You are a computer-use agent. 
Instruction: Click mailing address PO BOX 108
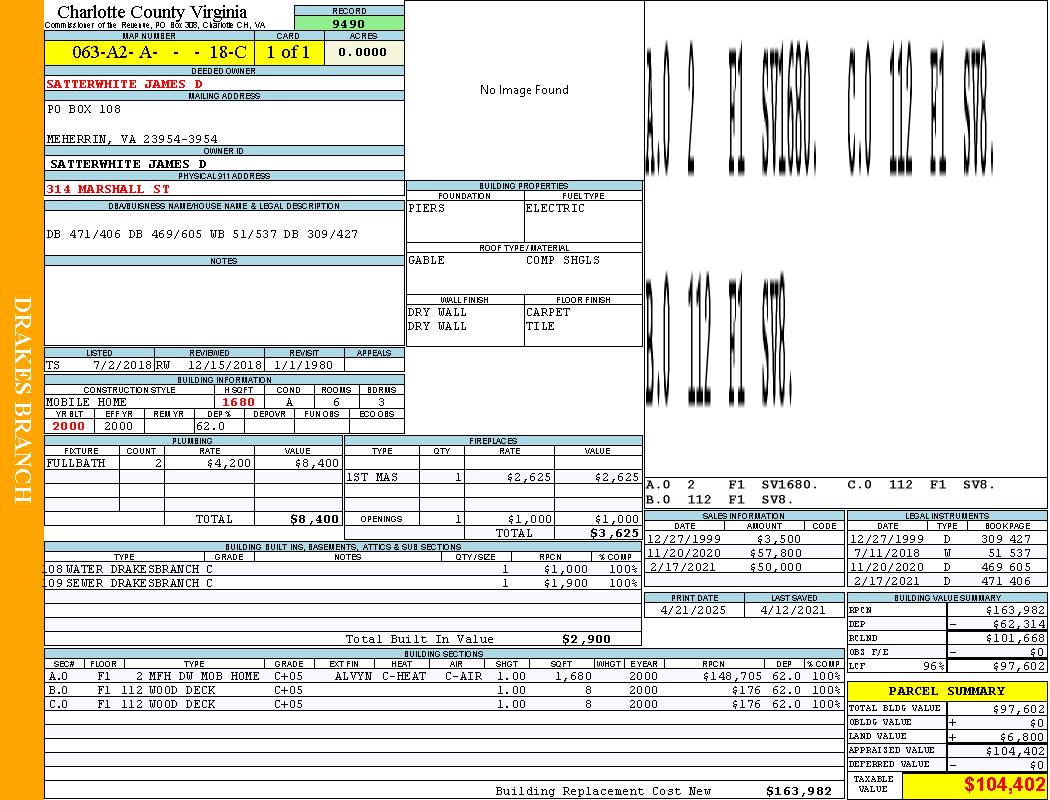(x=84, y=109)
